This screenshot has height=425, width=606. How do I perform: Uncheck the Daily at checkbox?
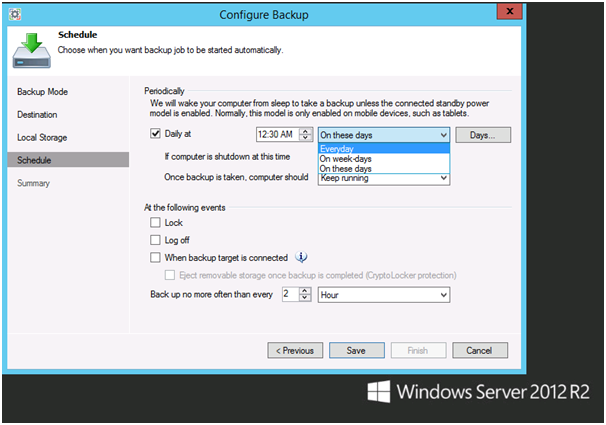coord(155,134)
